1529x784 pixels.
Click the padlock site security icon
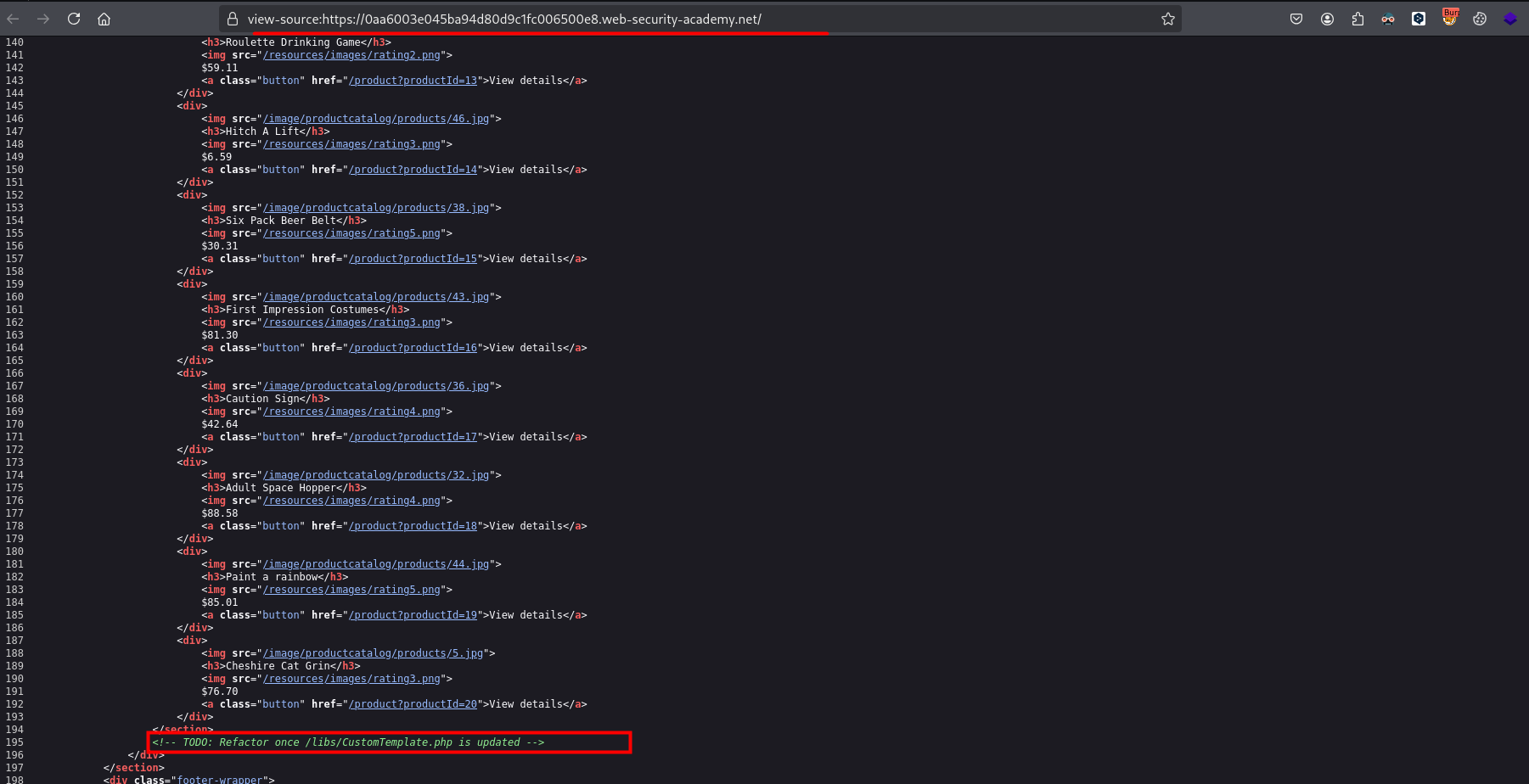click(x=232, y=19)
